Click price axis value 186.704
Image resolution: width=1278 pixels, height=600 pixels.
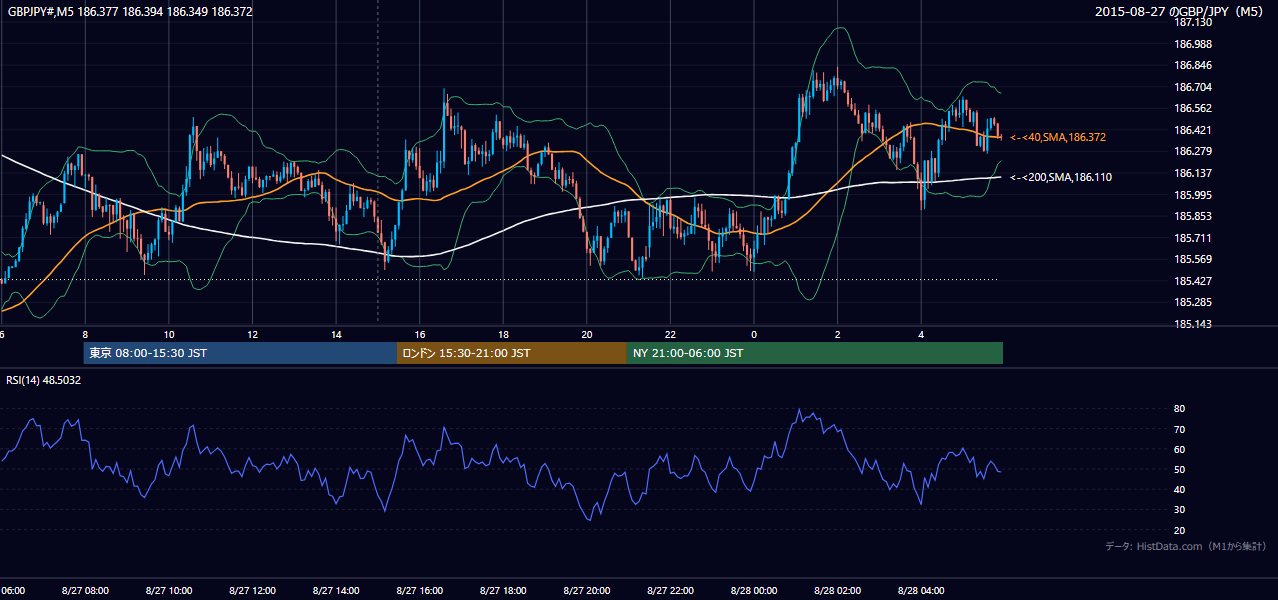(x=1194, y=87)
